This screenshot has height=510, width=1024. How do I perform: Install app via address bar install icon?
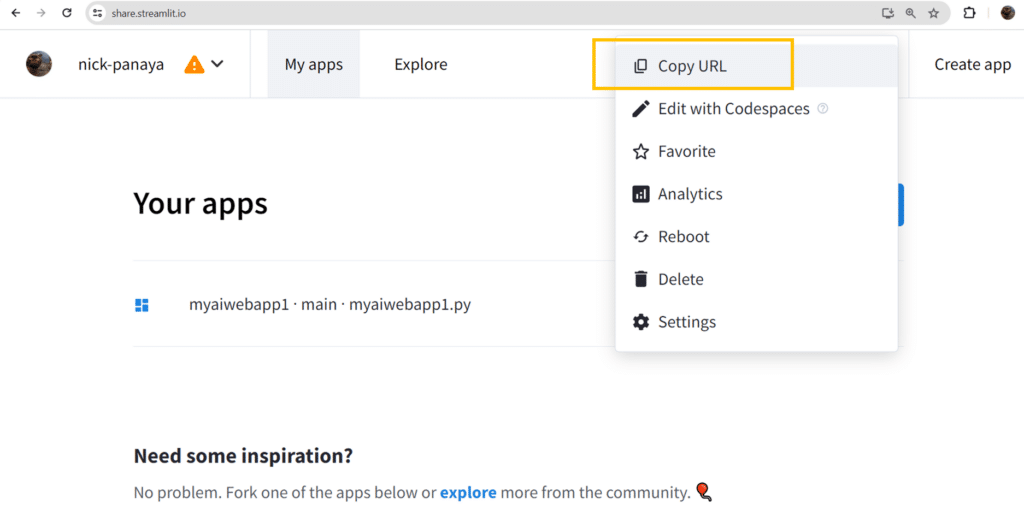pos(887,13)
